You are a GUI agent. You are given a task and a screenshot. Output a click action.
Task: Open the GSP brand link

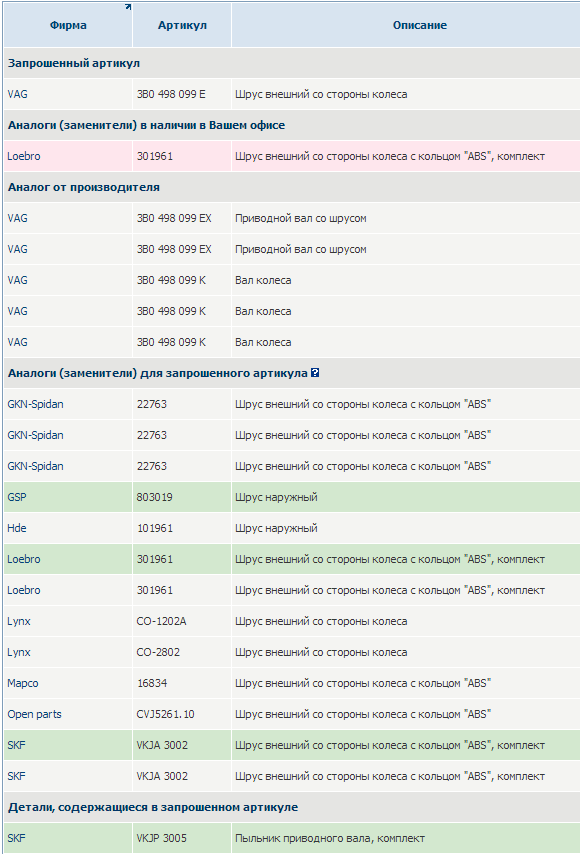[17, 497]
